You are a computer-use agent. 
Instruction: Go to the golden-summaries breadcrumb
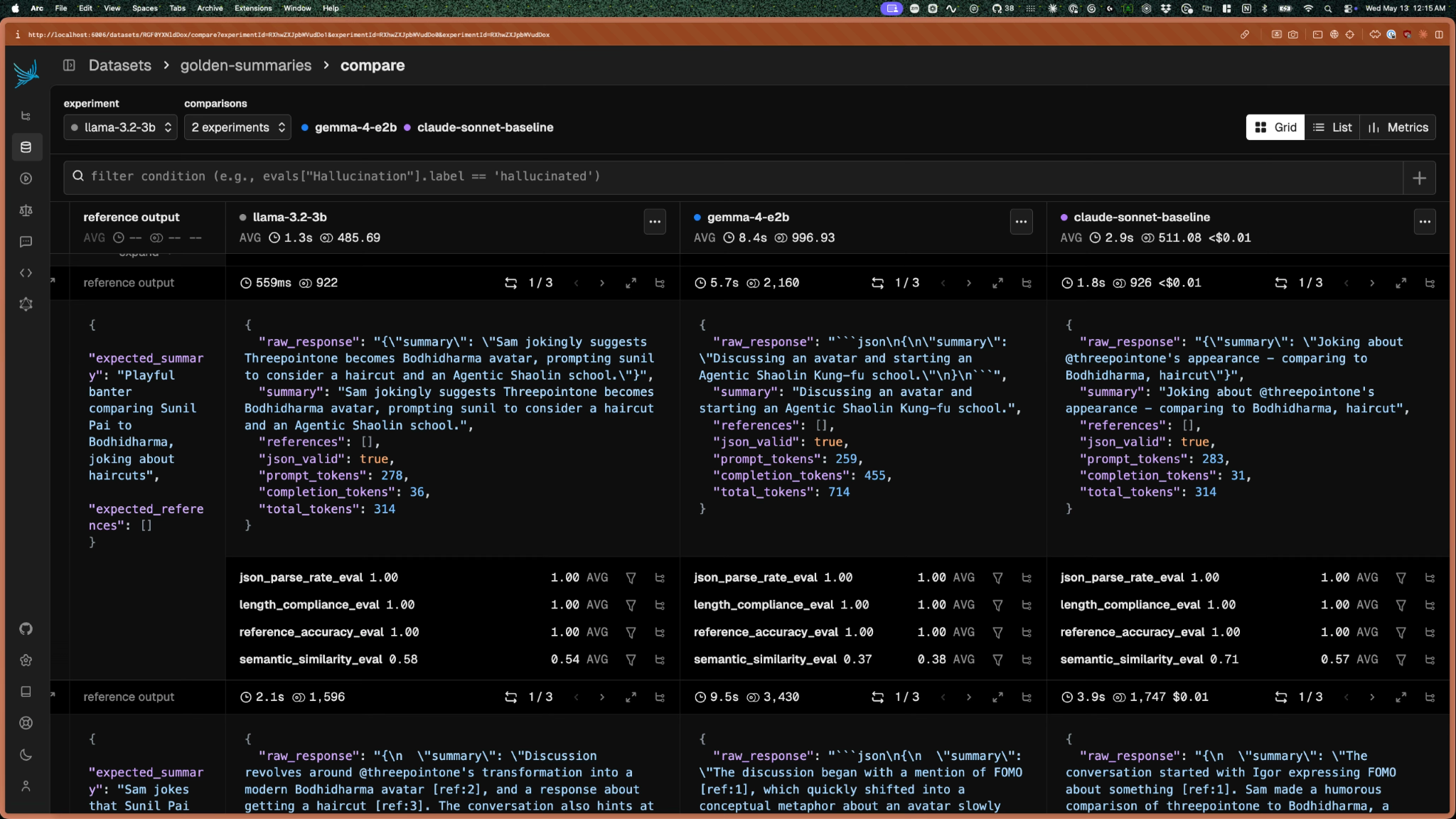pos(246,65)
